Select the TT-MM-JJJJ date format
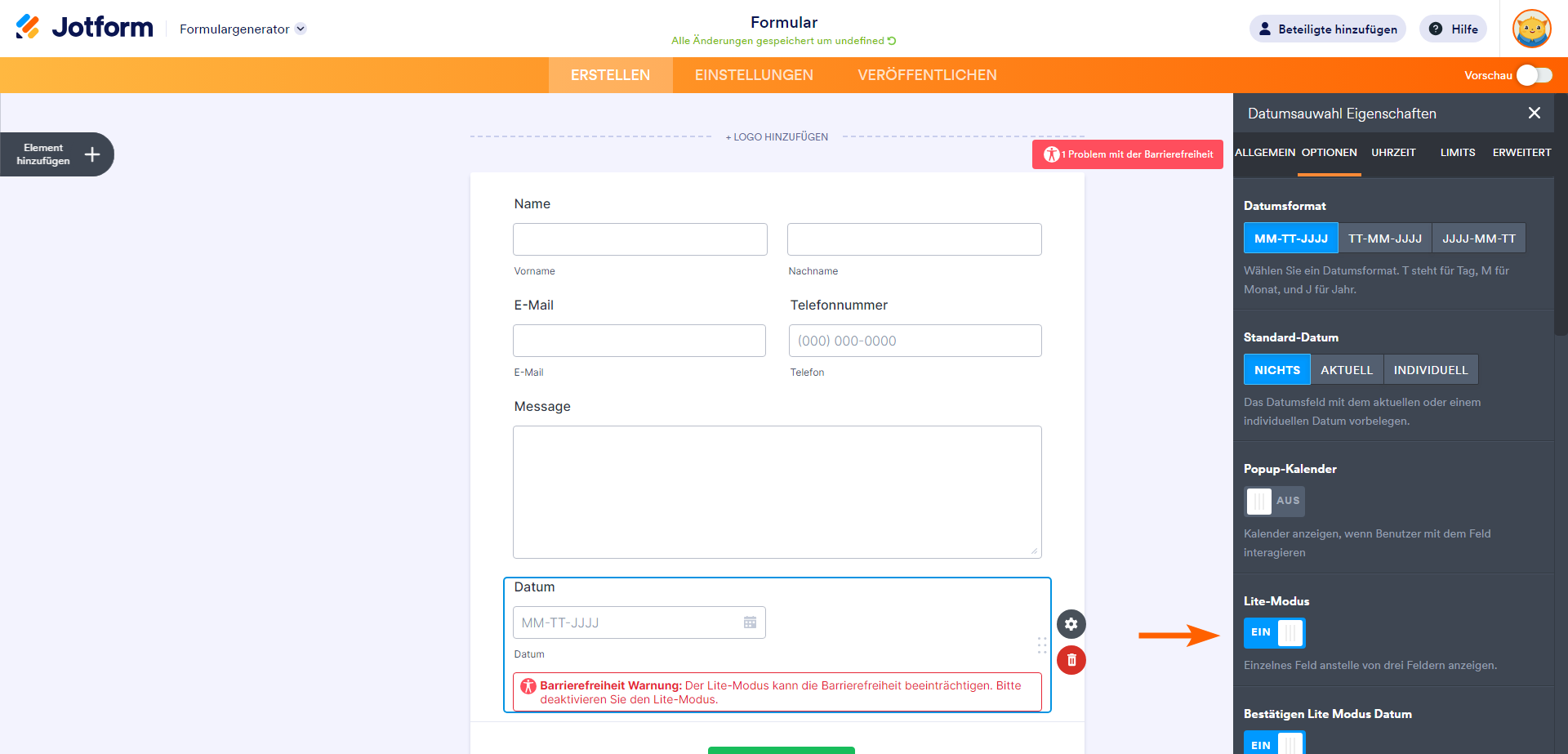 1384,239
